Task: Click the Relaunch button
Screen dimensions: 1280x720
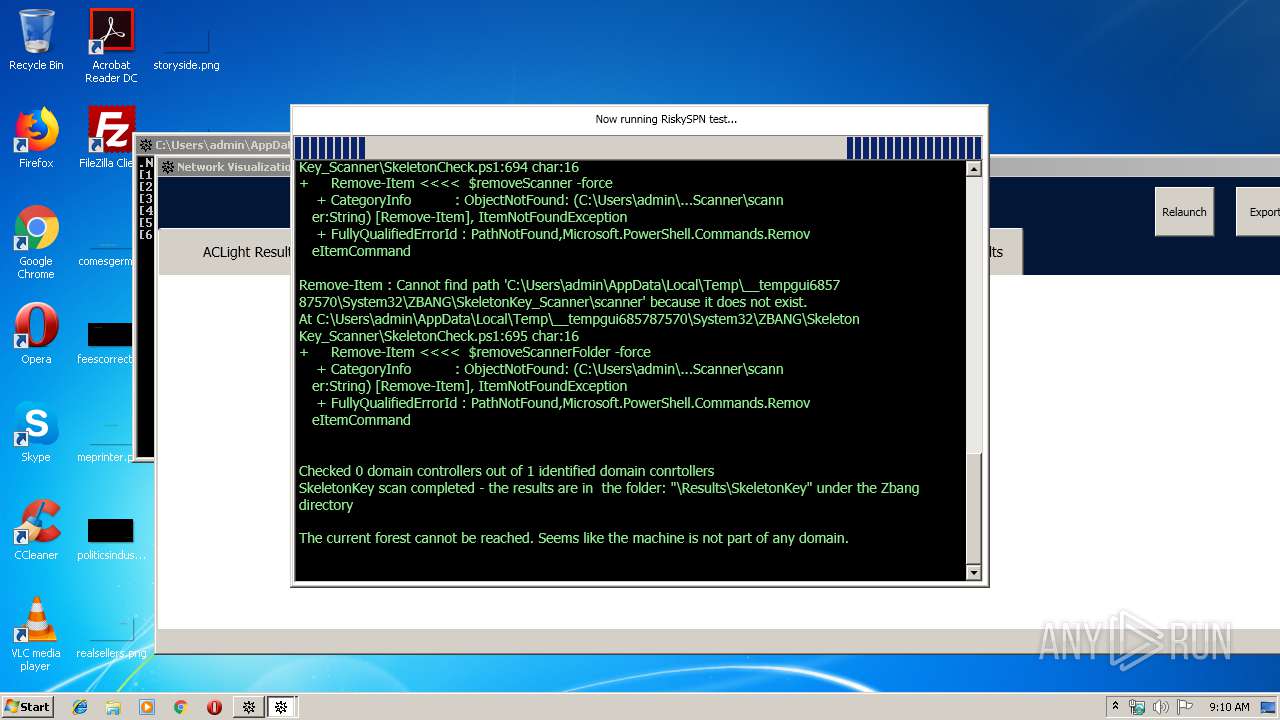Action: pos(1184,212)
